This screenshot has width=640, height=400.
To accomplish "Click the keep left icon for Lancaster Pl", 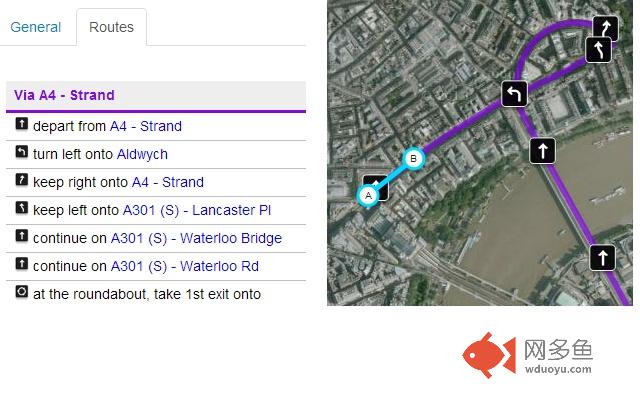I will [22, 210].
